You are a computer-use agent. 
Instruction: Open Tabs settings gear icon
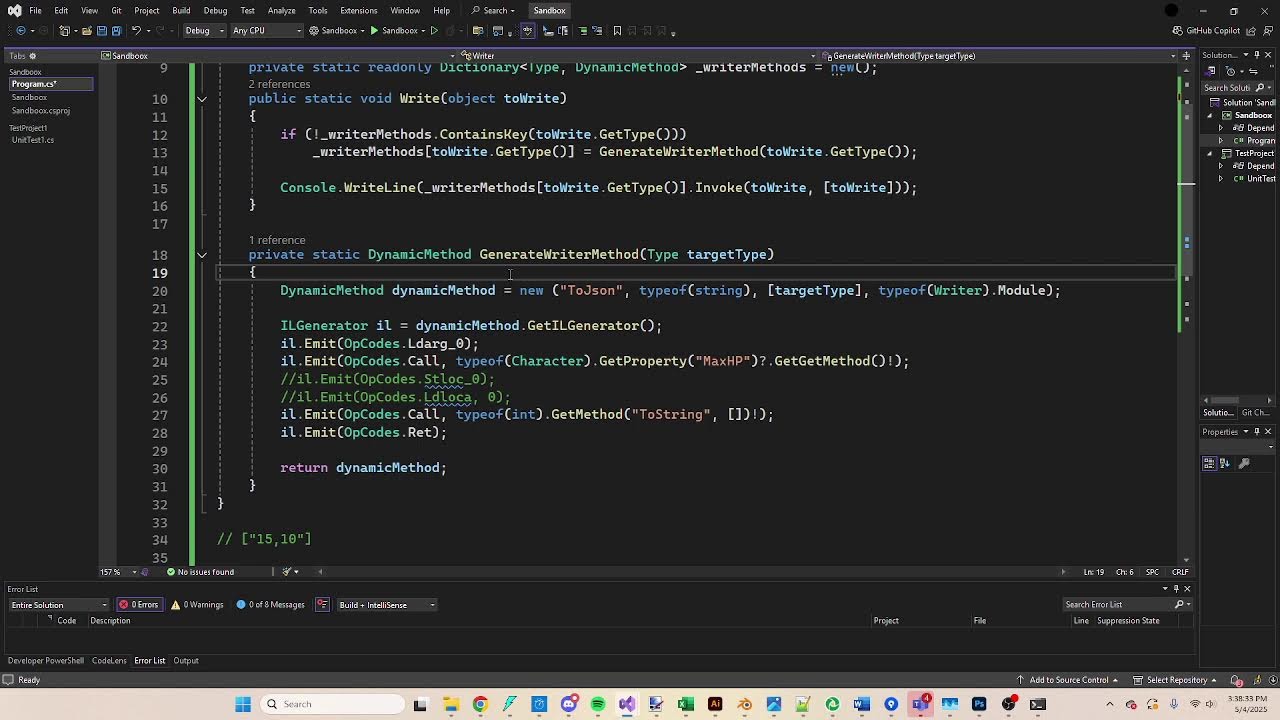point(32,56)
